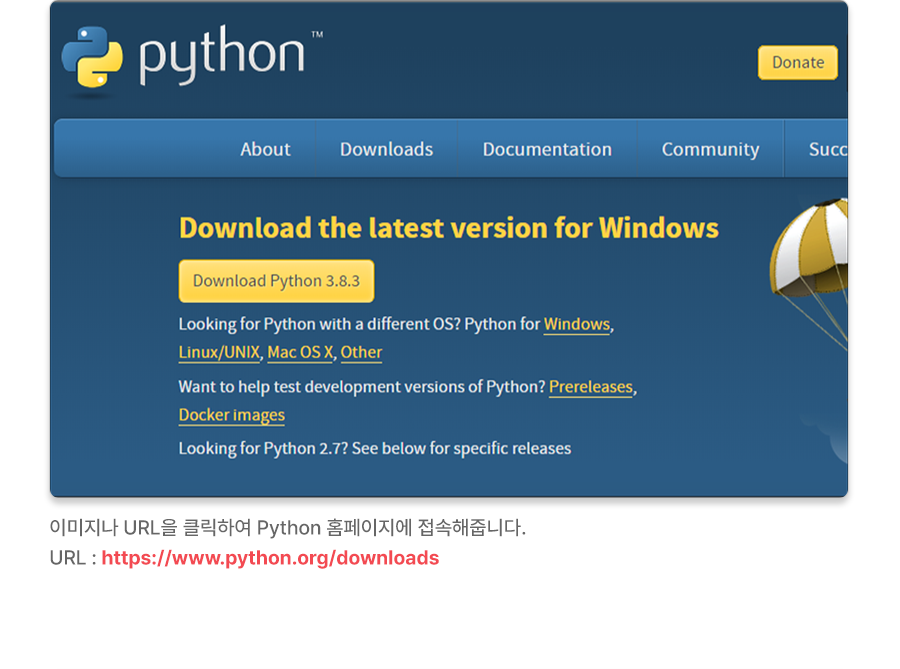
Task: Open the Linux/UNIX download link
Action: 220,353
